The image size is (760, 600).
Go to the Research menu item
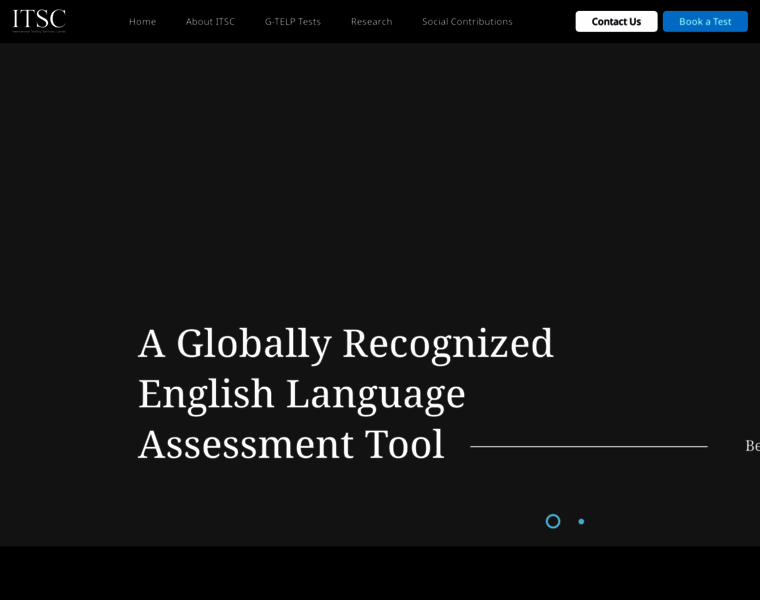click(371, 21)
